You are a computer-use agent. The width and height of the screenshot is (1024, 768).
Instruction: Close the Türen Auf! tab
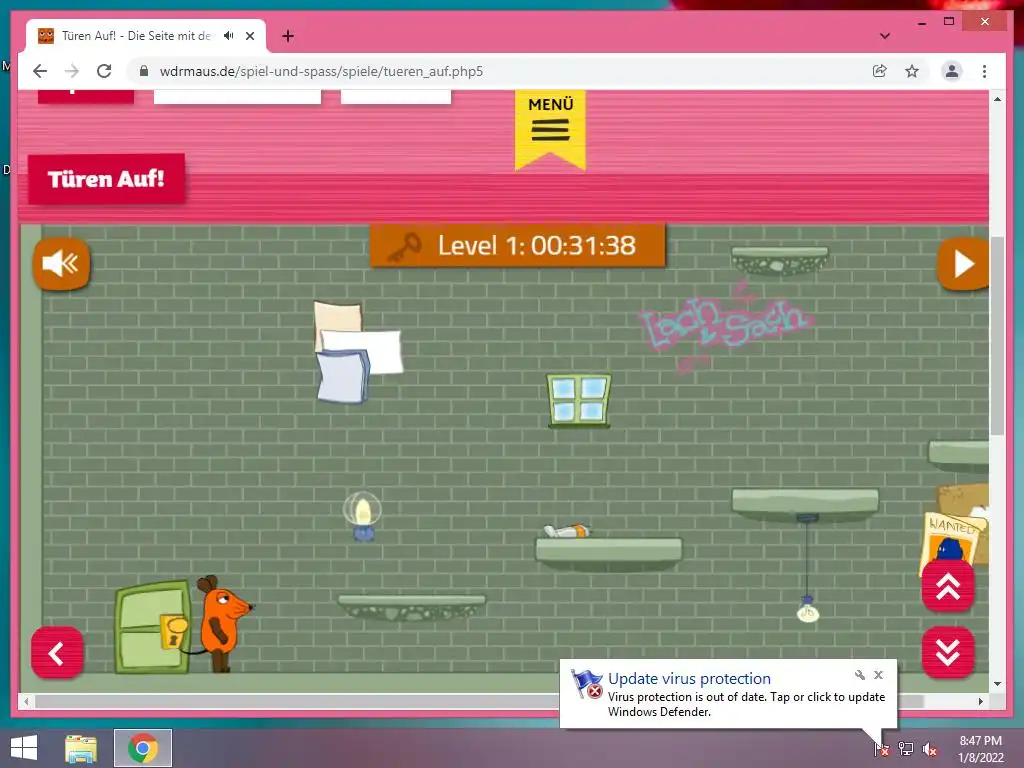click(249, 36)
